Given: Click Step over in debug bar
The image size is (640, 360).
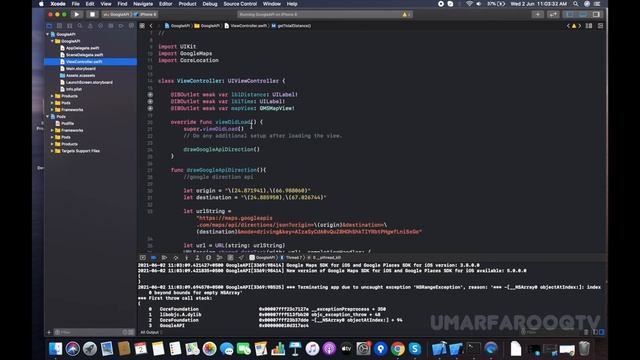Looking at the screenshot, I should (x=176, y=258).
